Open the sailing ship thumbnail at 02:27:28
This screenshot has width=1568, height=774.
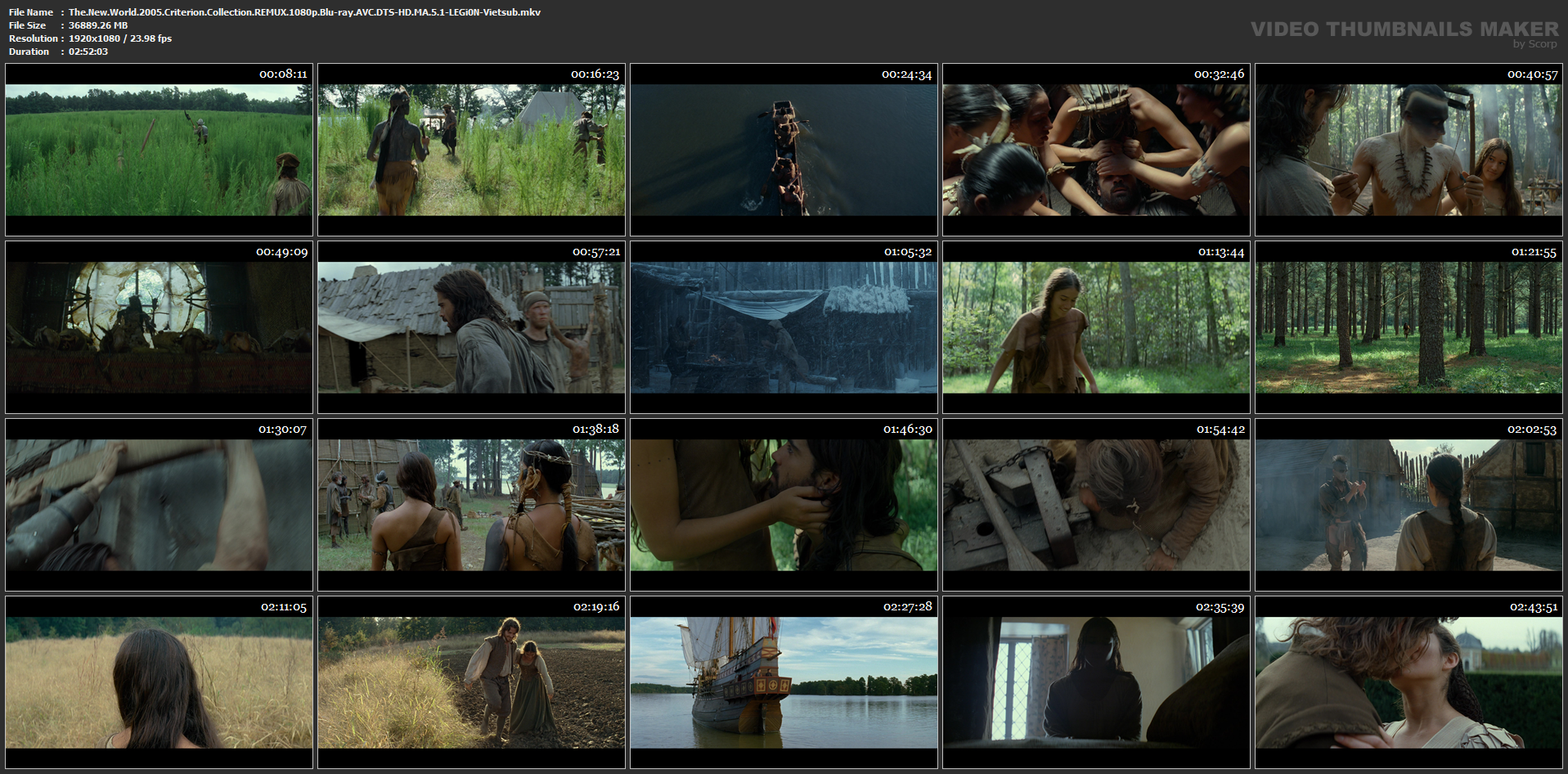pyautogui.click(x=784, y=682)
